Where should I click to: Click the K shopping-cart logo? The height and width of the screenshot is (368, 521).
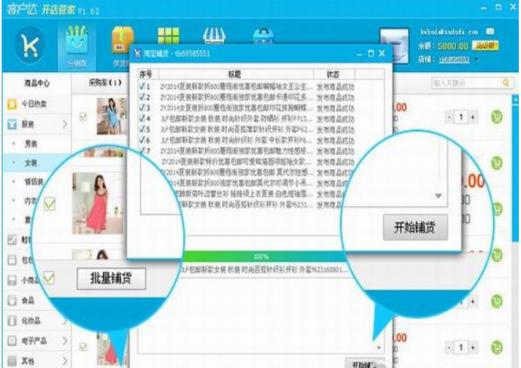coord(30,46)
